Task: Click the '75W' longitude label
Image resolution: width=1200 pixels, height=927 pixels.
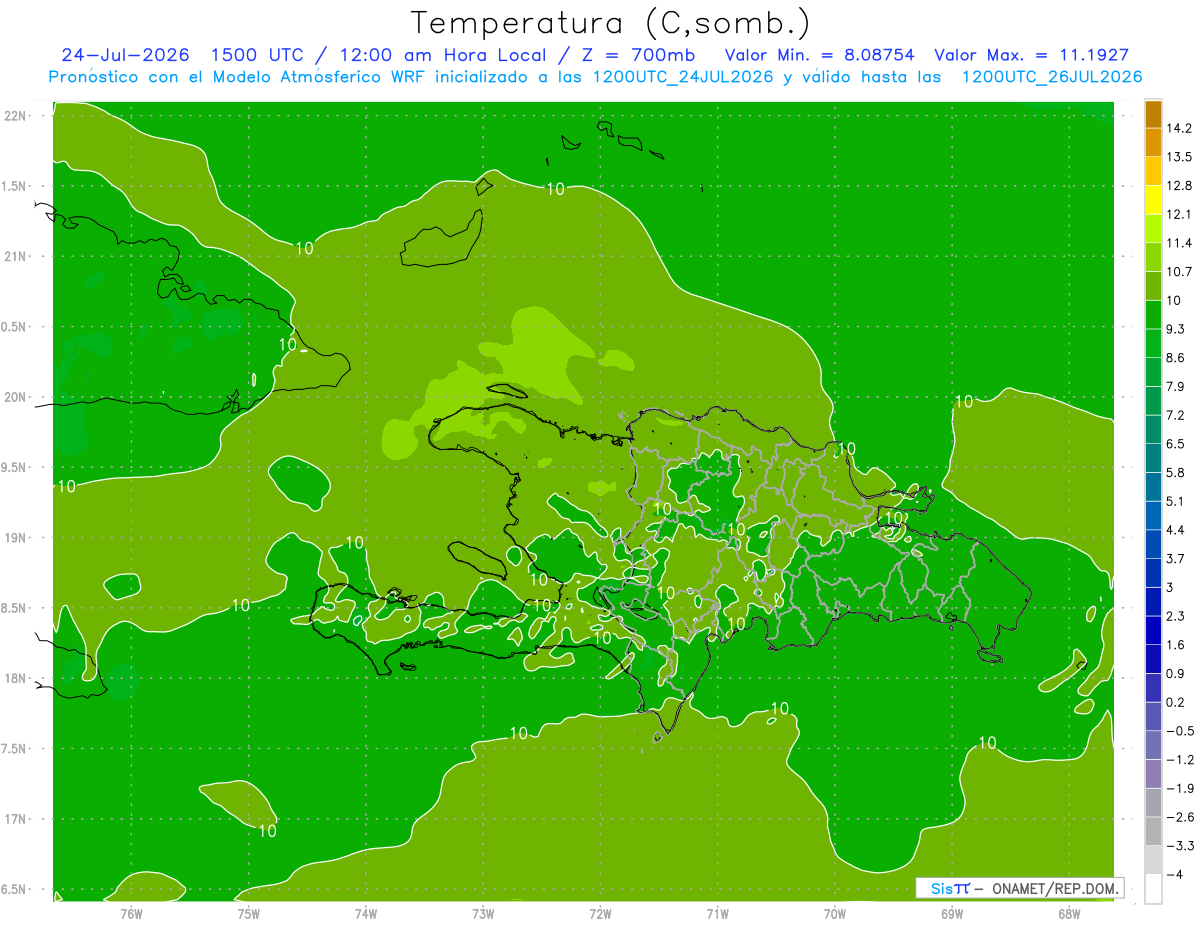Action: (248, 914)
